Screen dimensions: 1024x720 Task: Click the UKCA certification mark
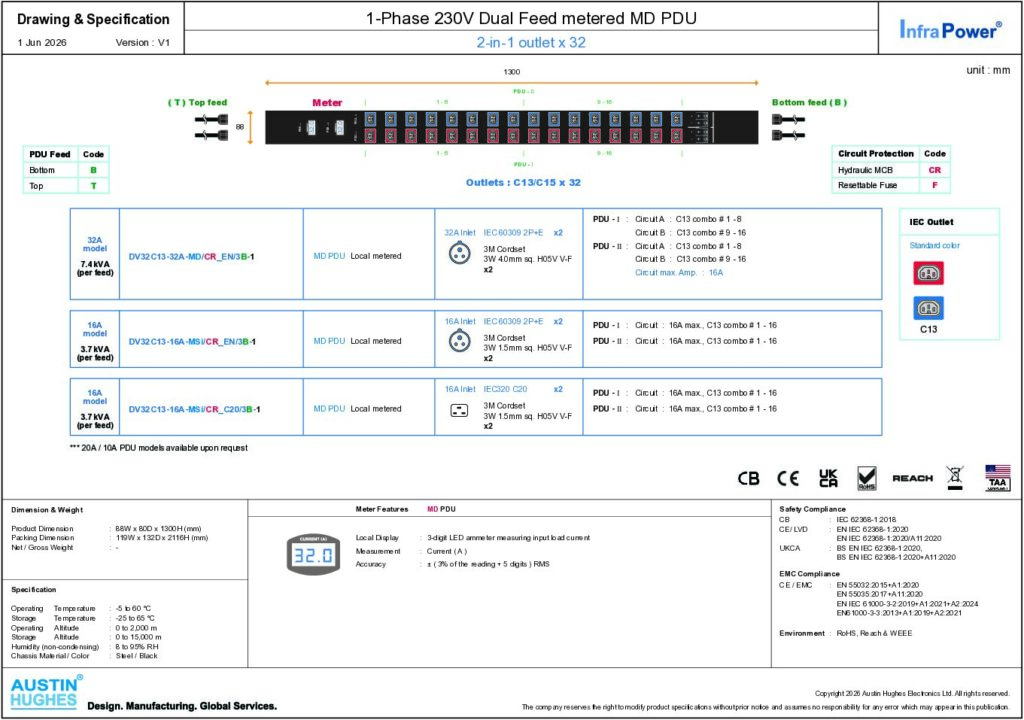coord(828,478)
